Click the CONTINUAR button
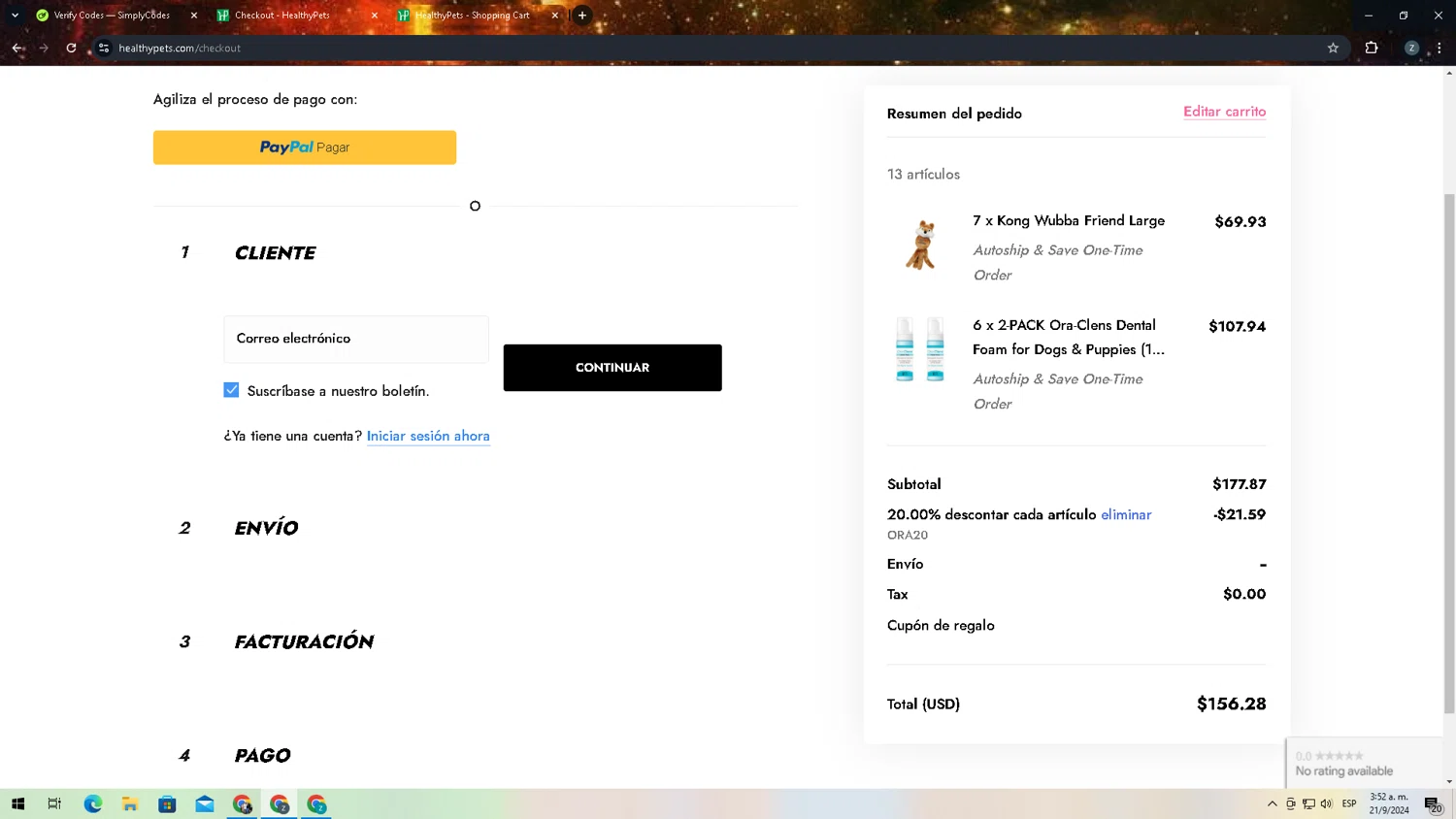This screenshot has height=819, width=1456. (612, 368)
